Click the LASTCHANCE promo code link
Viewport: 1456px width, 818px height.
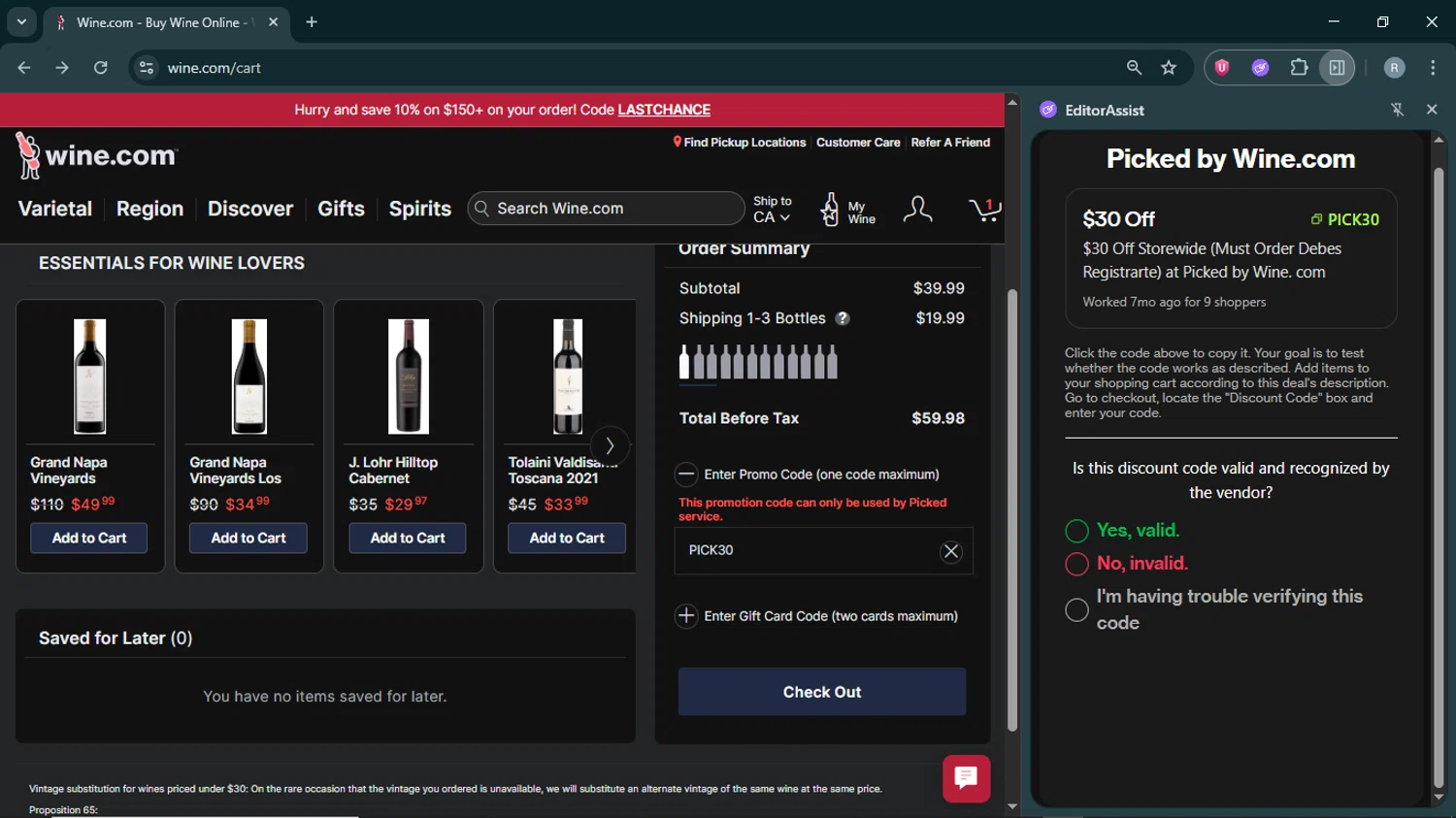pyautogui.click(x=664, y=110)
